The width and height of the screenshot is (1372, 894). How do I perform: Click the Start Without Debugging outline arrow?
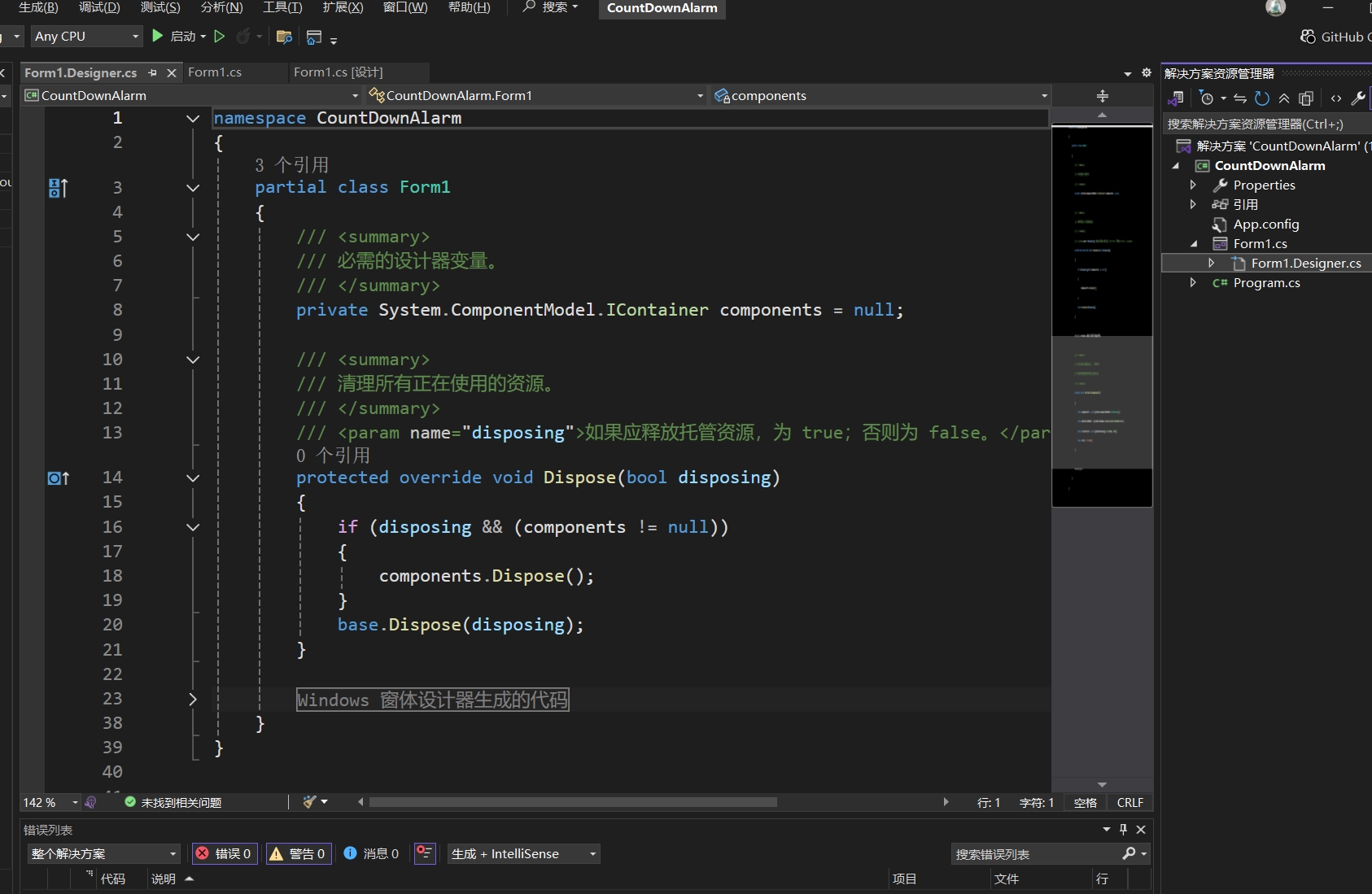219,36
